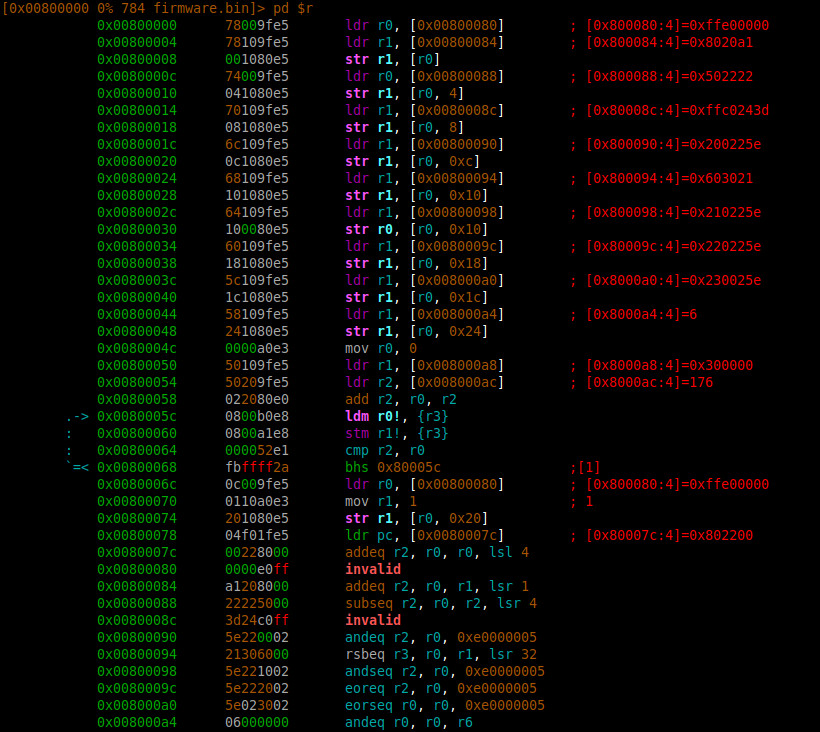
Task: Select address 0x00800028
Action: pyautogui.click(x=137, y=196)
